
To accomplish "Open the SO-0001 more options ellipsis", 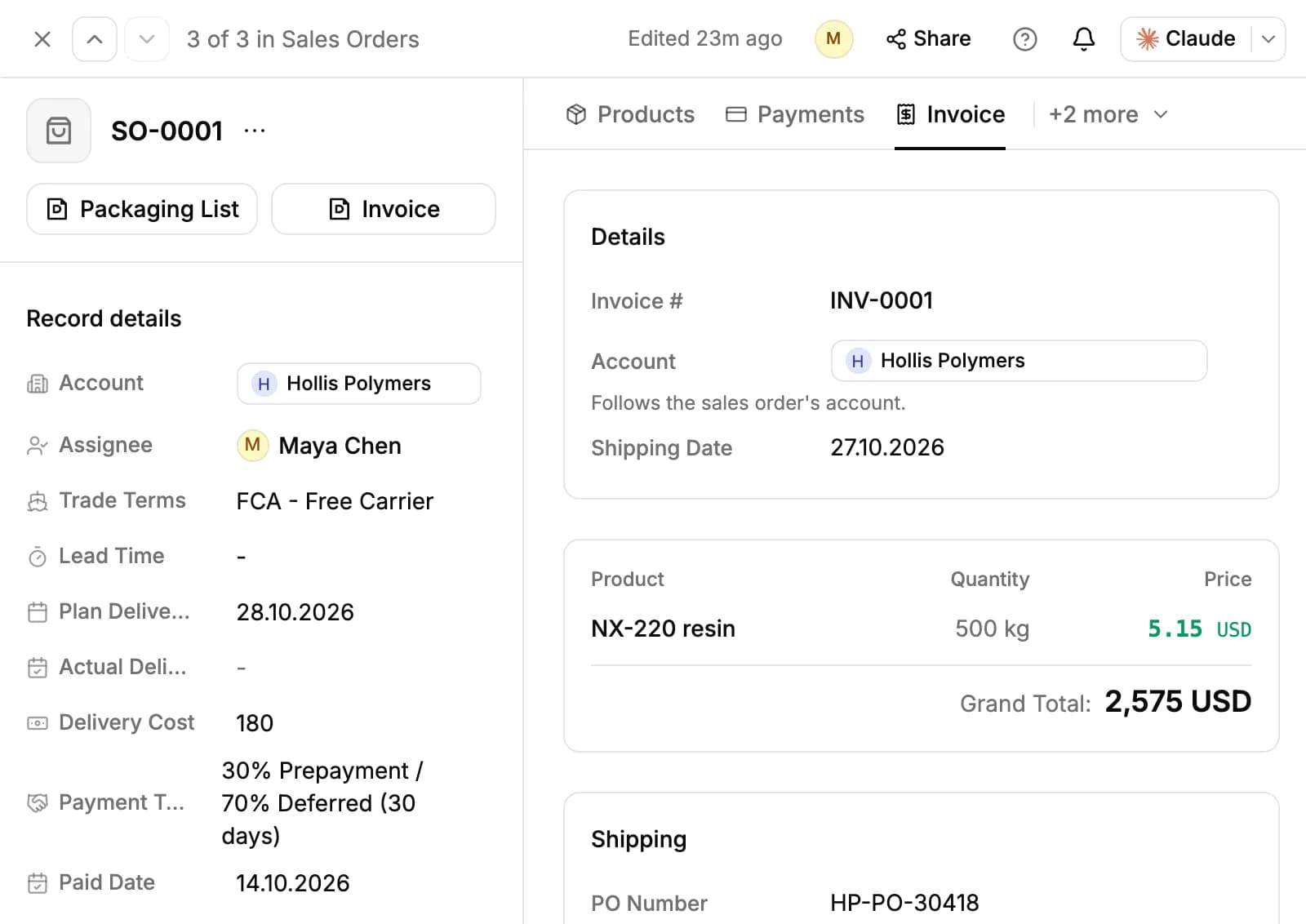I will (x=255, y=131).
